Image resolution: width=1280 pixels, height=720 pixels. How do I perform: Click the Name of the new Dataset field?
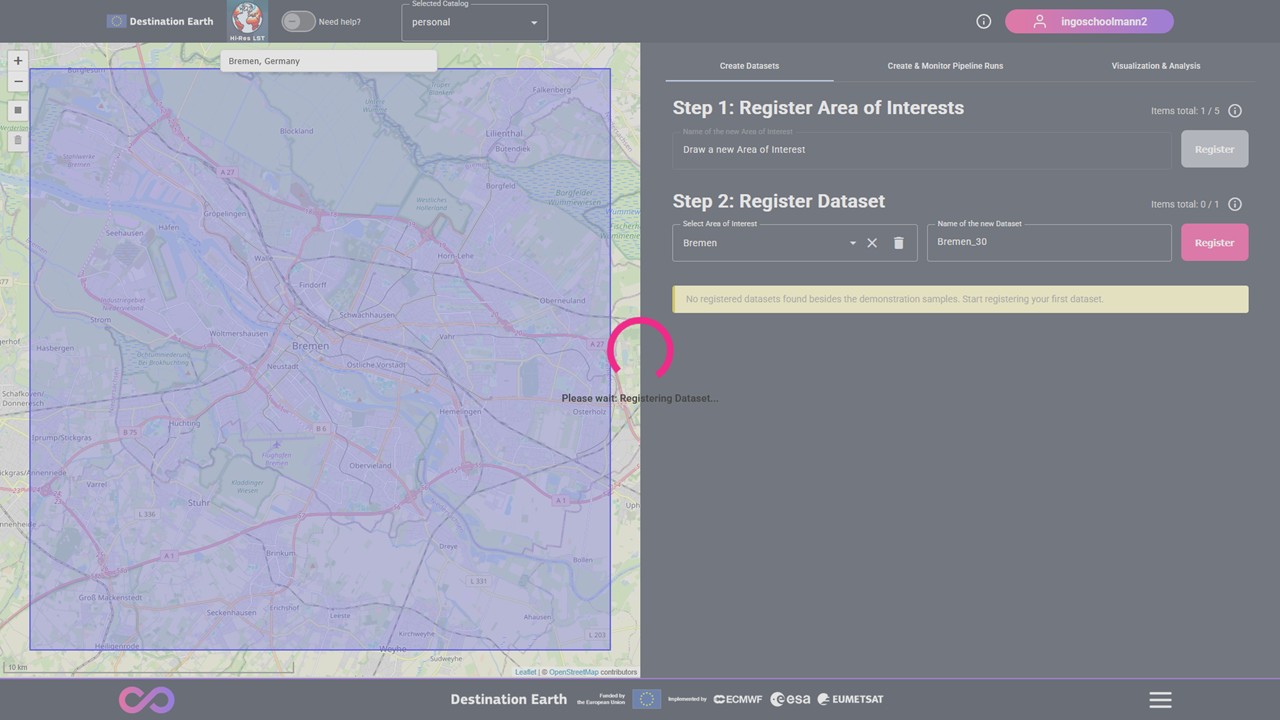pyautogui.click(x=1048, y=243)
